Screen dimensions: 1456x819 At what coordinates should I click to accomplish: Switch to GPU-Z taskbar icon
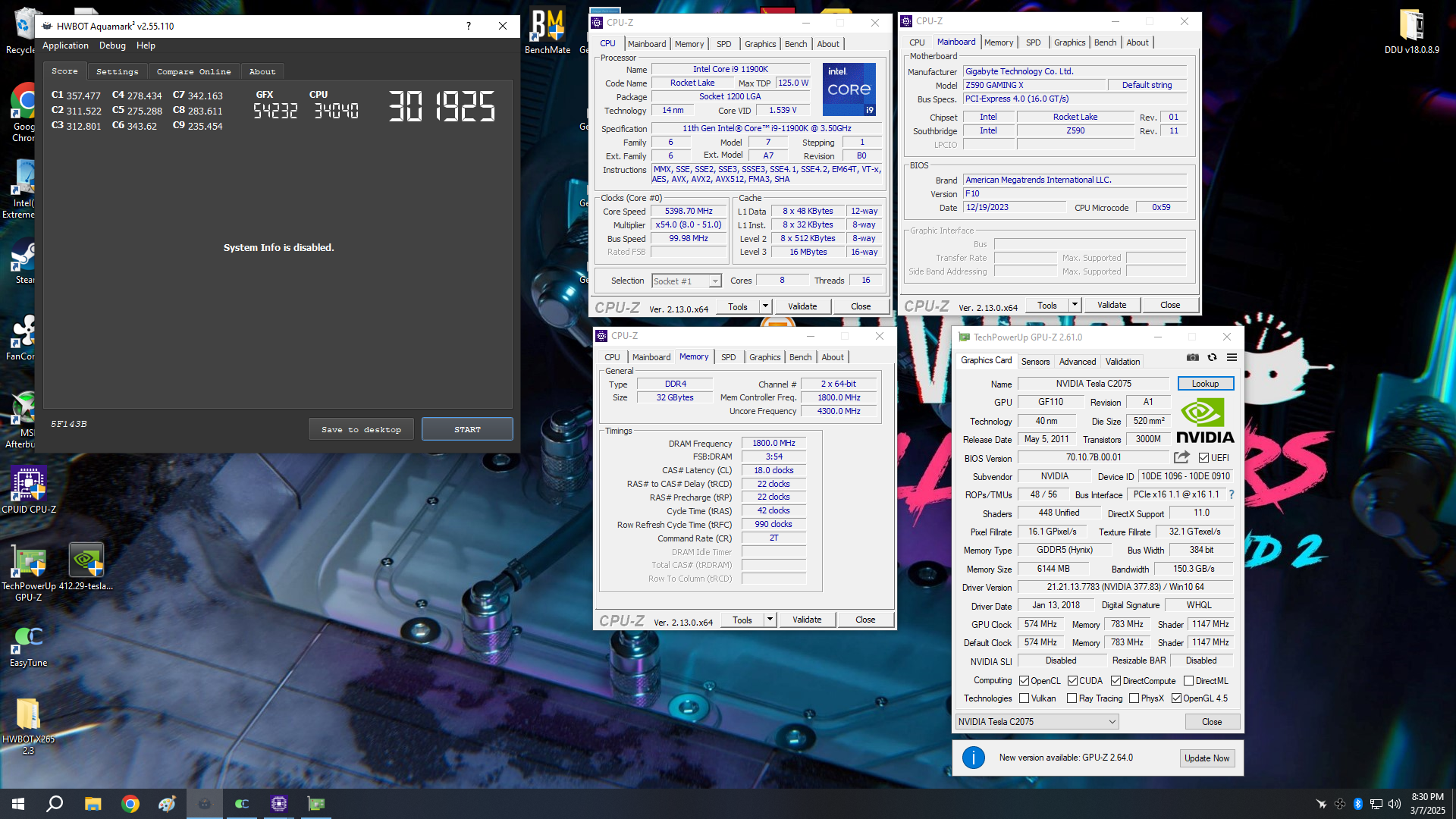(x=315, y=804)
